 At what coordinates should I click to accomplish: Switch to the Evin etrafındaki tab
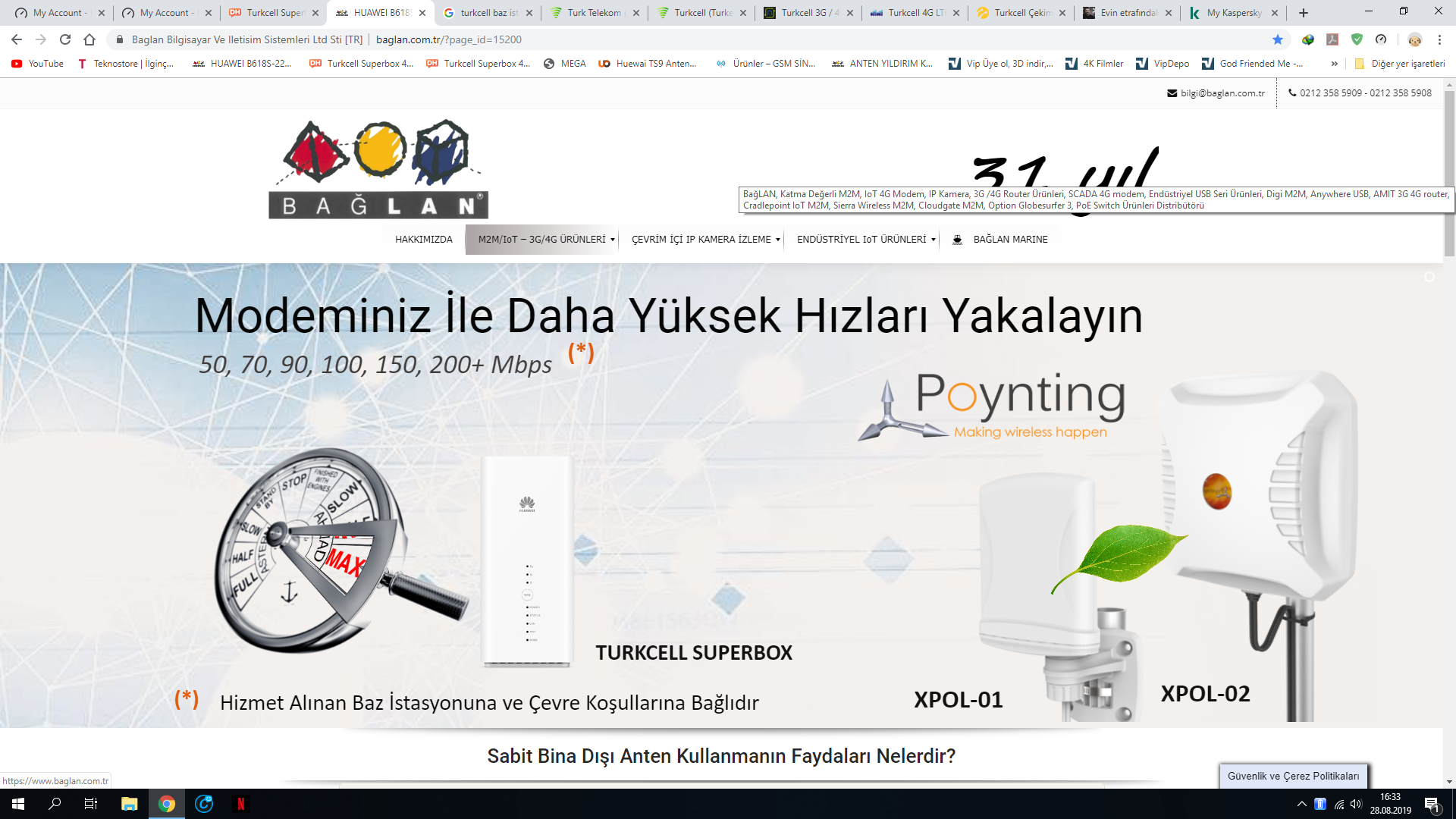click(1127, 13)
